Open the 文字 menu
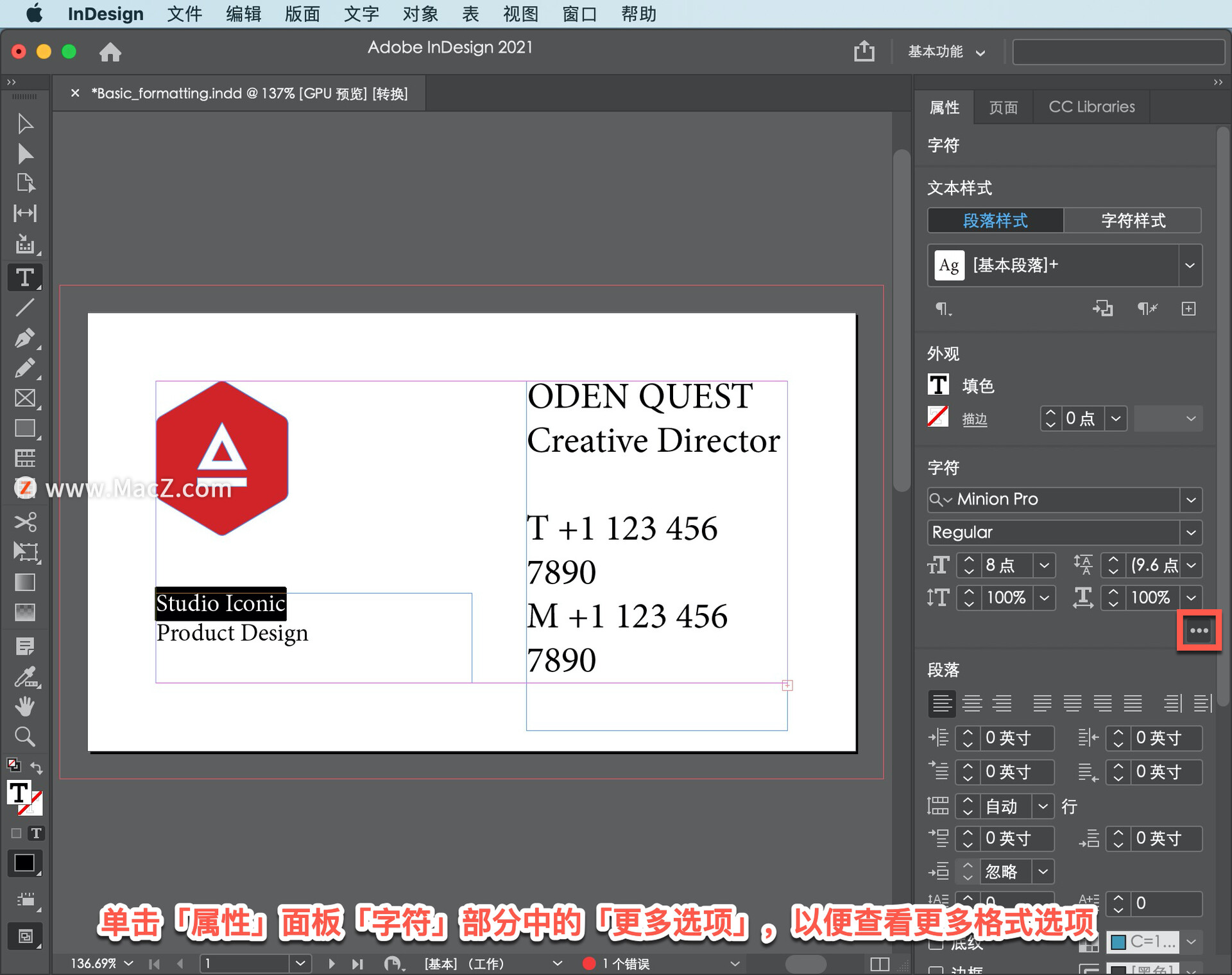 coord(361,14)
